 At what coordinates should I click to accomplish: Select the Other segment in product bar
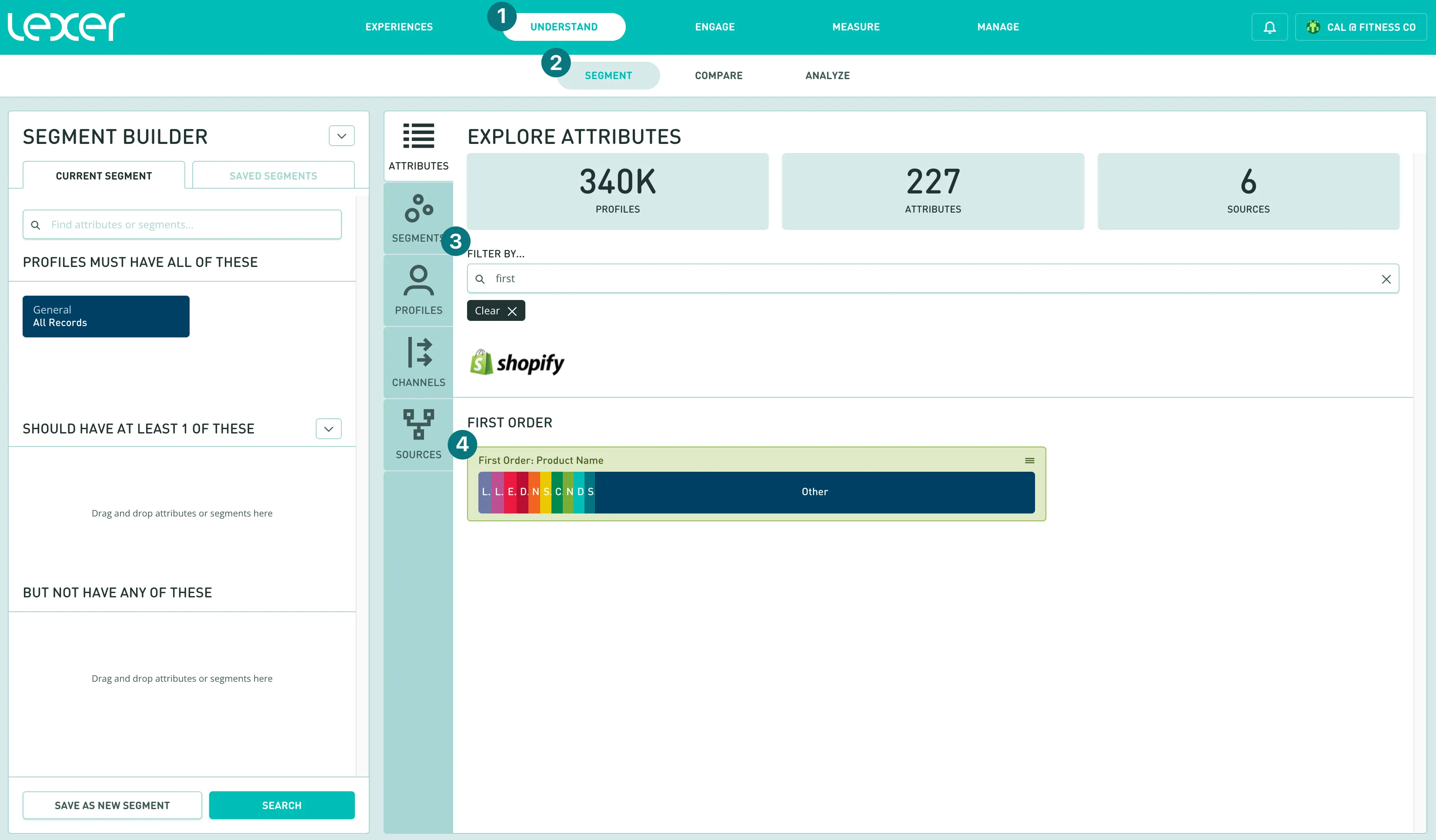pos(814,492)
